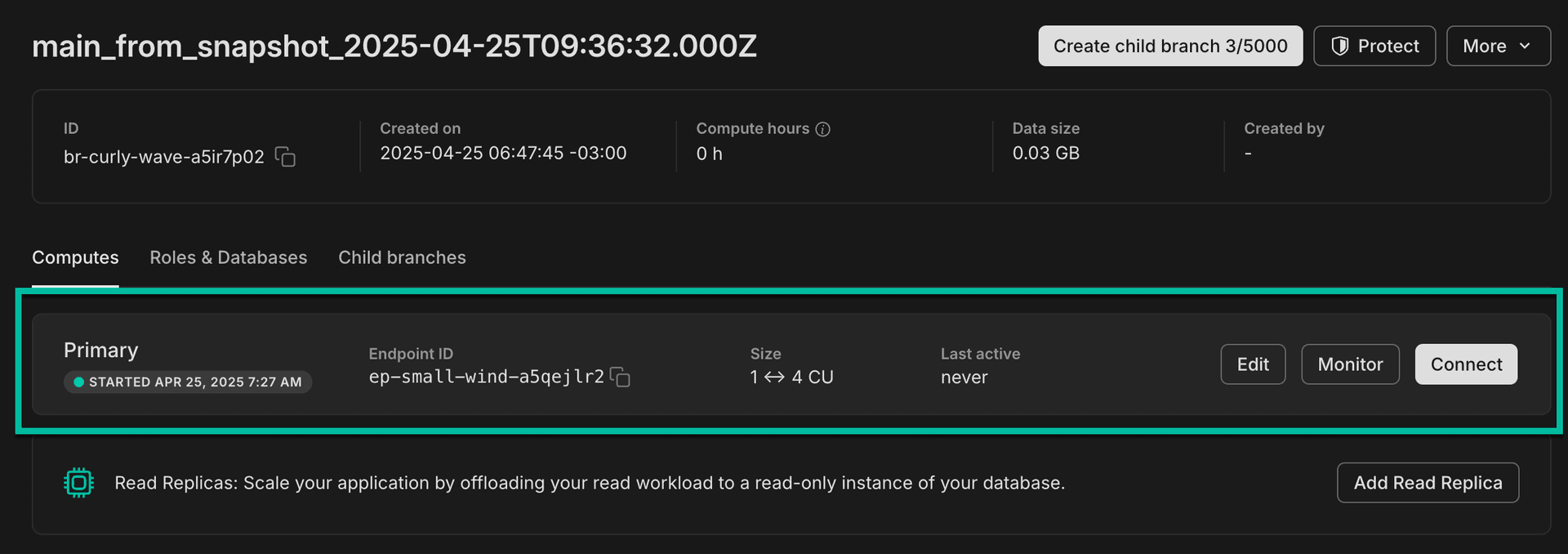Copy the branch ID br-curly-wave-a5ir7p02

[284, 158]
